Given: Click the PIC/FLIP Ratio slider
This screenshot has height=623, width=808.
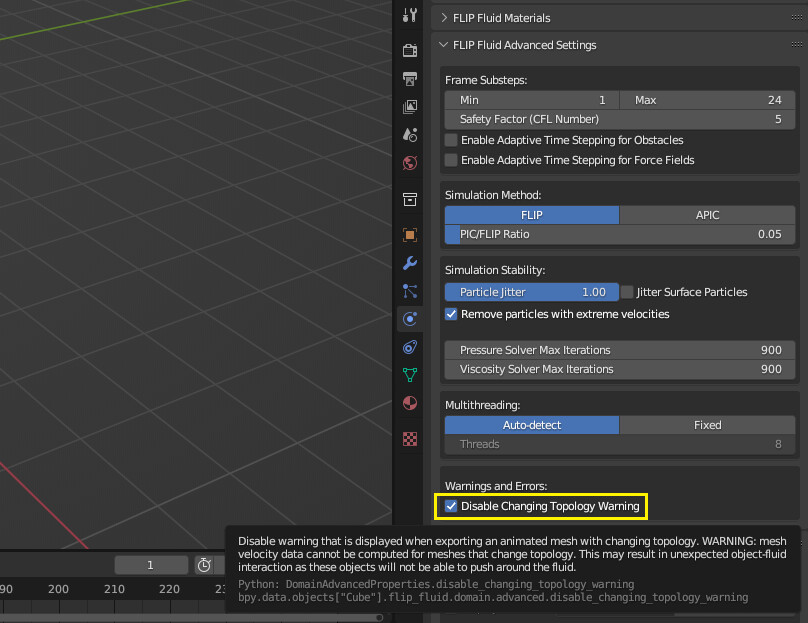Looking at the screenshot, I should (620, 234).
